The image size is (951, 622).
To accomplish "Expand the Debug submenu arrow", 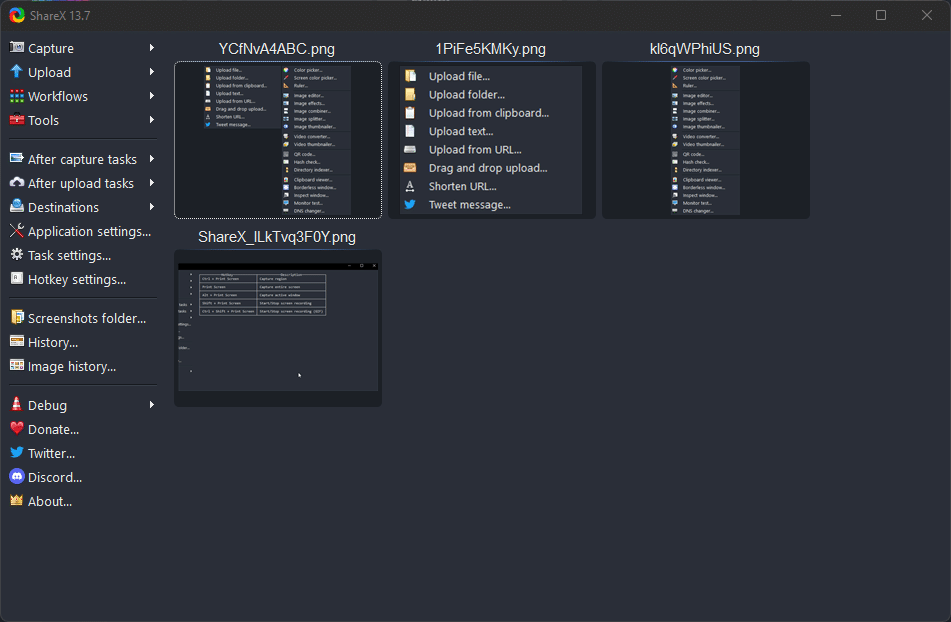I will click(152, 405).
